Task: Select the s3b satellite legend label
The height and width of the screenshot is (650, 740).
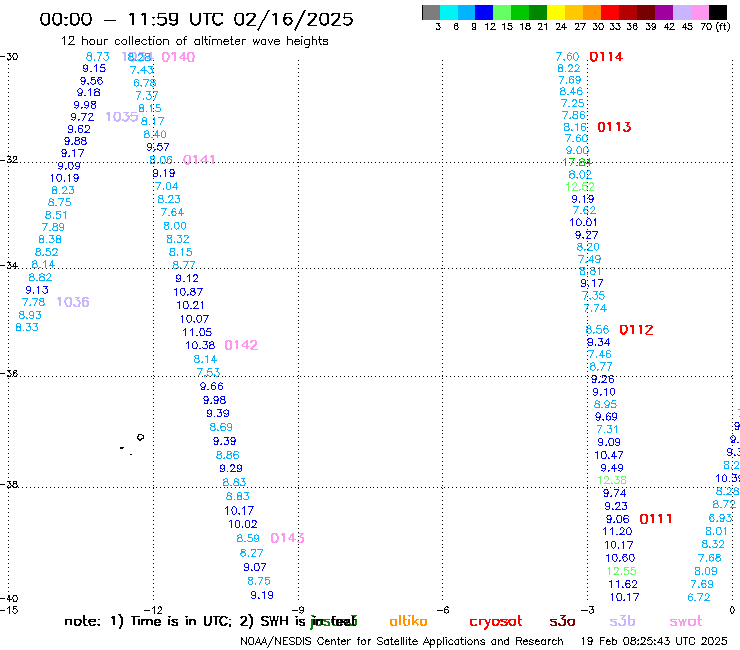Action: (622, 621)
